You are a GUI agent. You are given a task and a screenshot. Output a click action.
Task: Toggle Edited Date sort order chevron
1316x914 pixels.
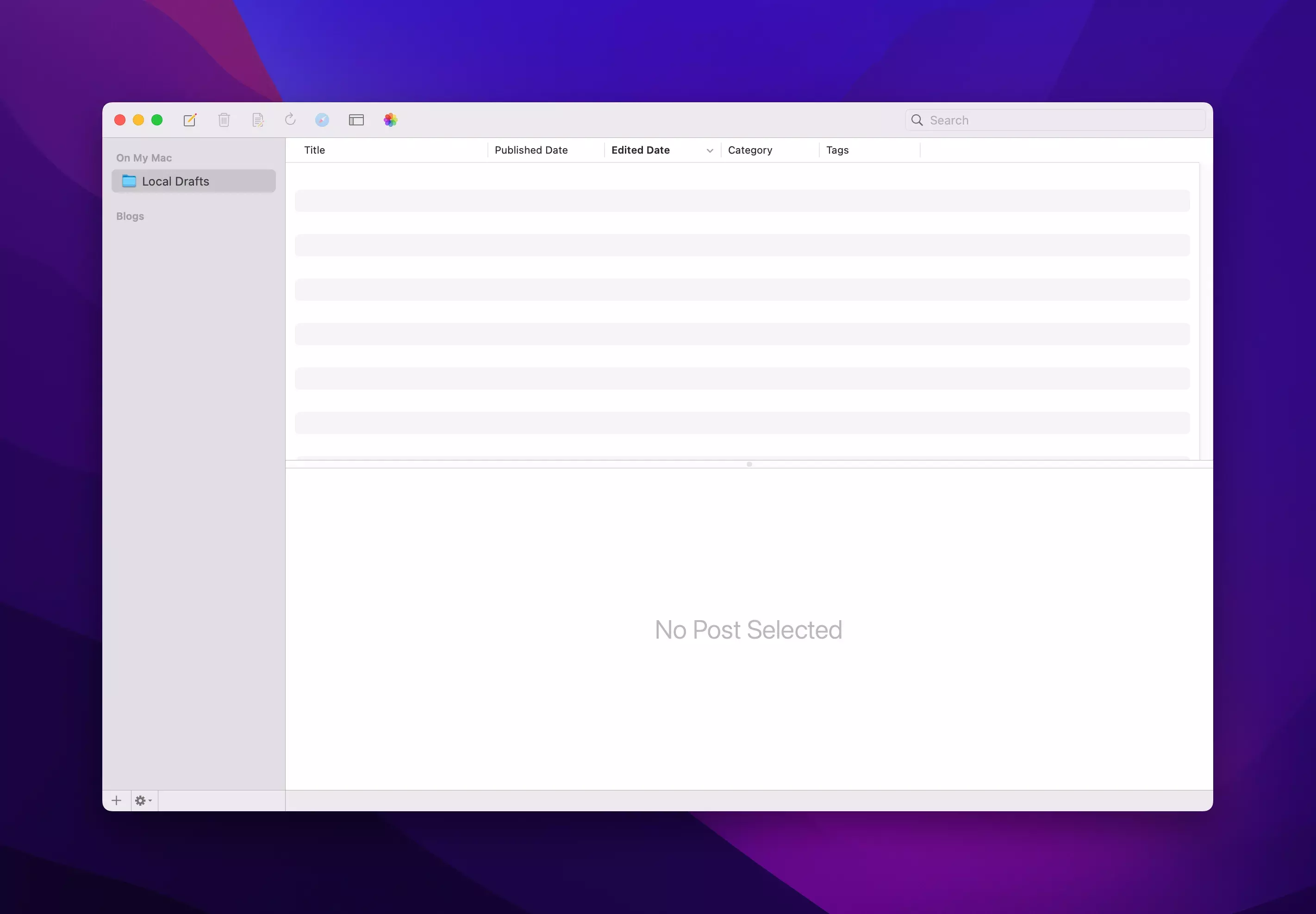[710, 150]
